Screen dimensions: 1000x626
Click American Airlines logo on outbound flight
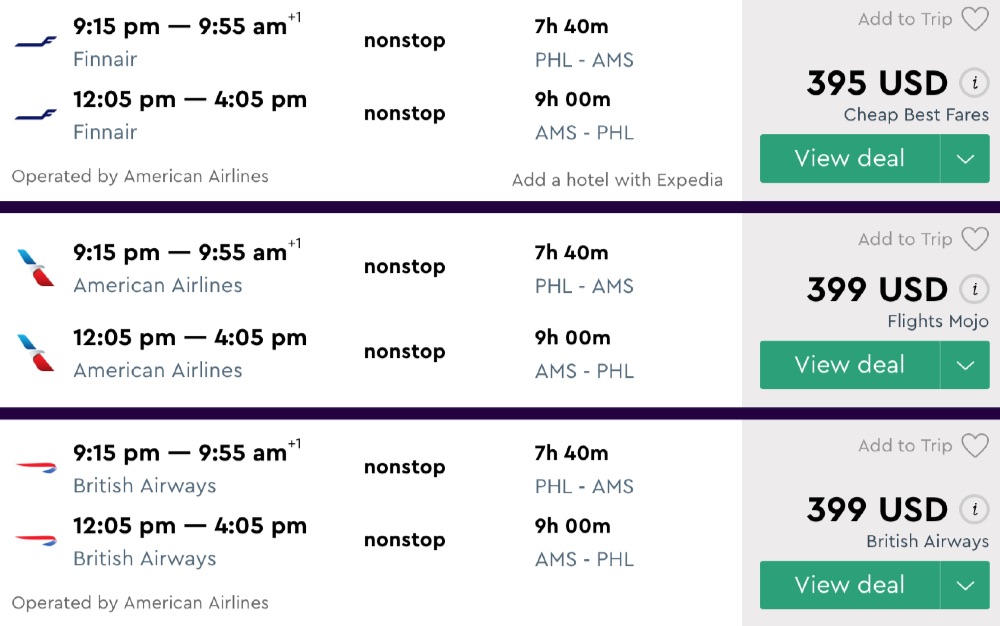(36, 268)
